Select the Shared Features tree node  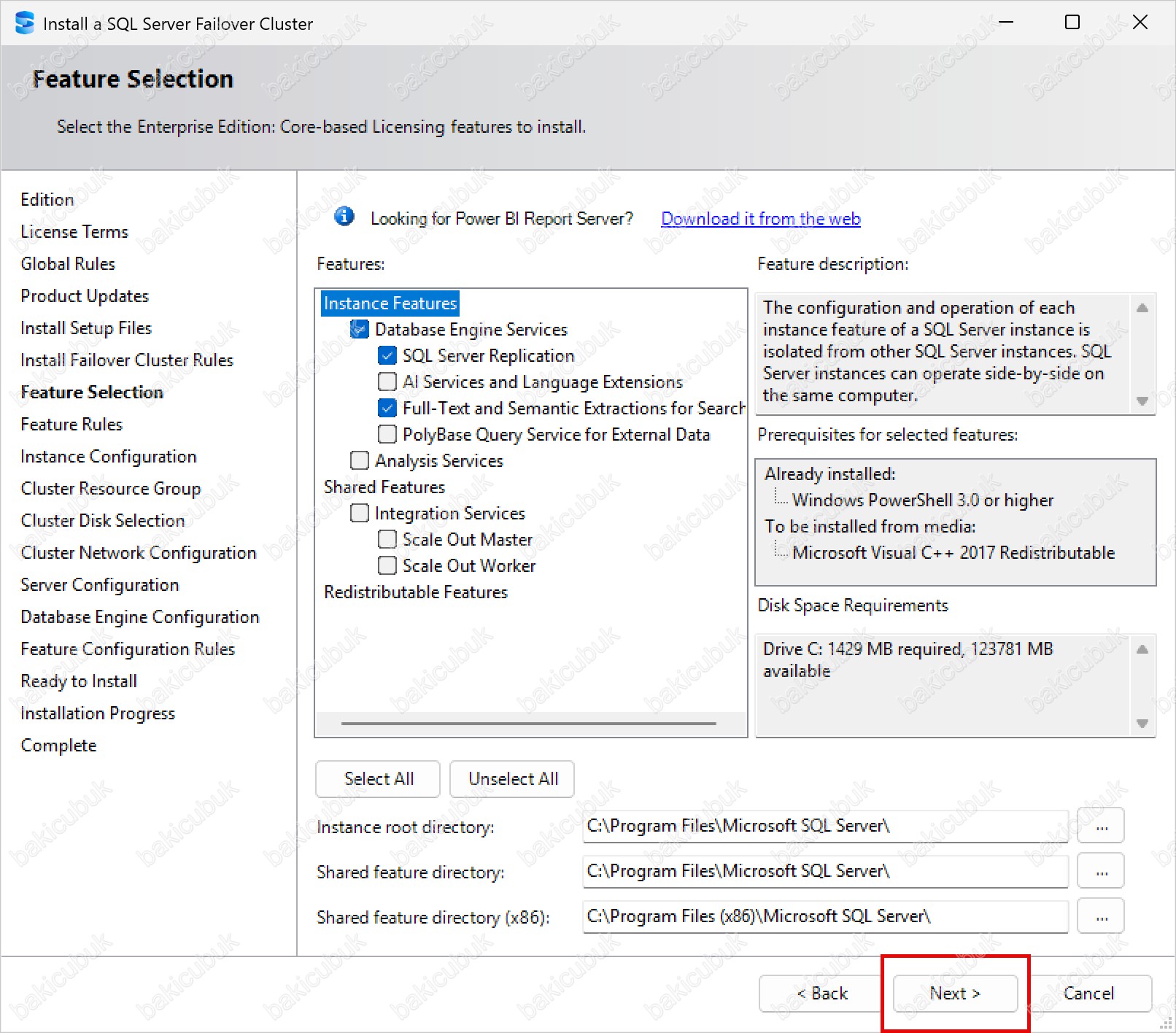click(x=384, y=487)
